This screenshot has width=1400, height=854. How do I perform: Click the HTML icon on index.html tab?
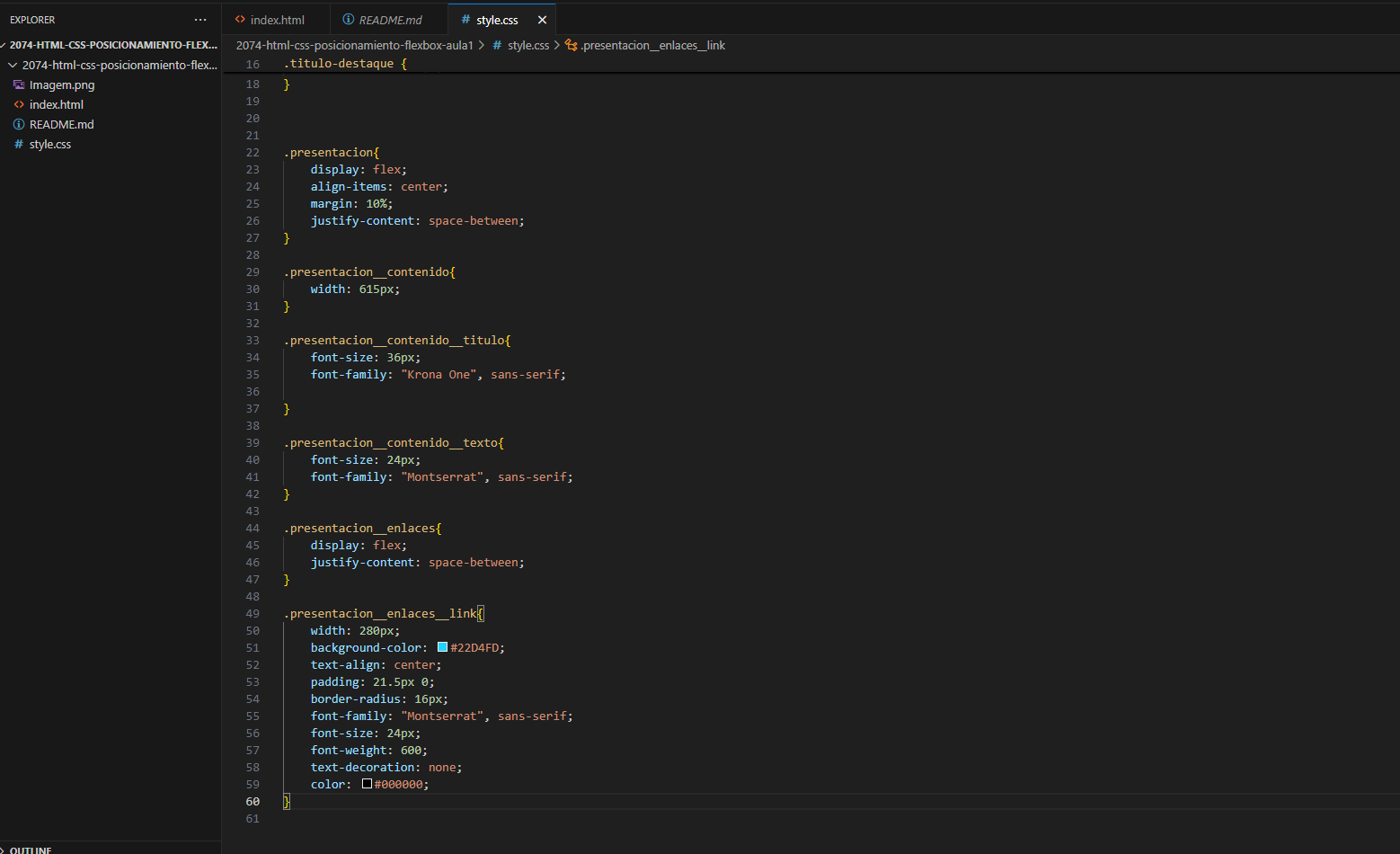[240, 20]
